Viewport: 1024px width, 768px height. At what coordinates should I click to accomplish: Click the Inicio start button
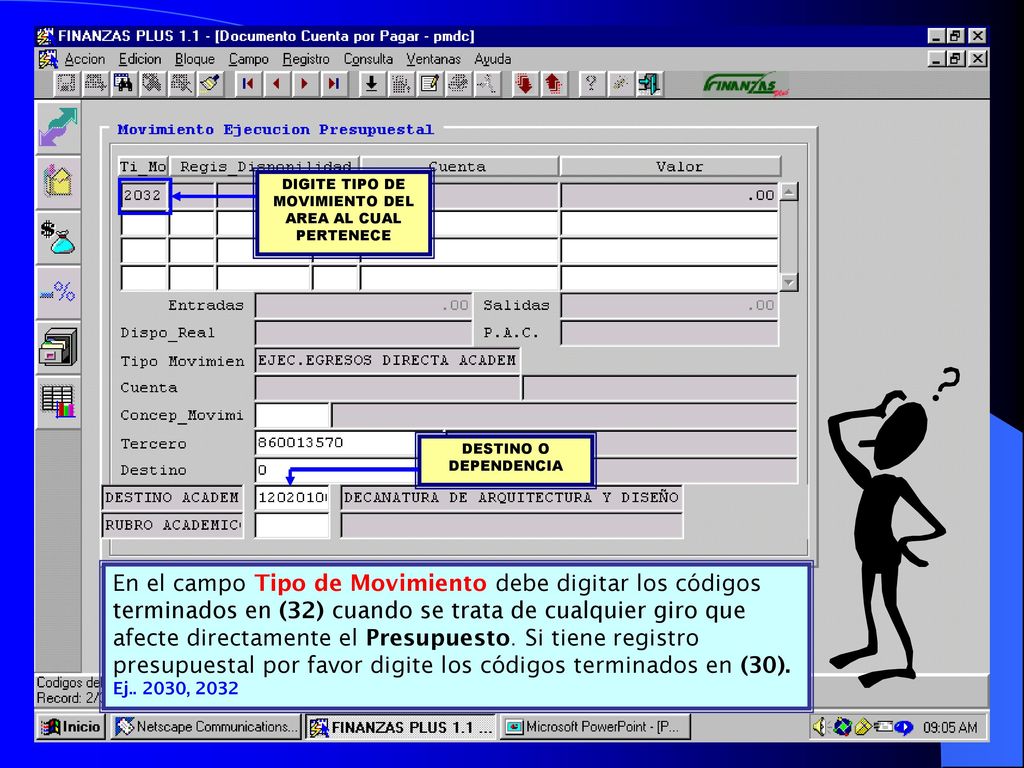click(71, 727)
